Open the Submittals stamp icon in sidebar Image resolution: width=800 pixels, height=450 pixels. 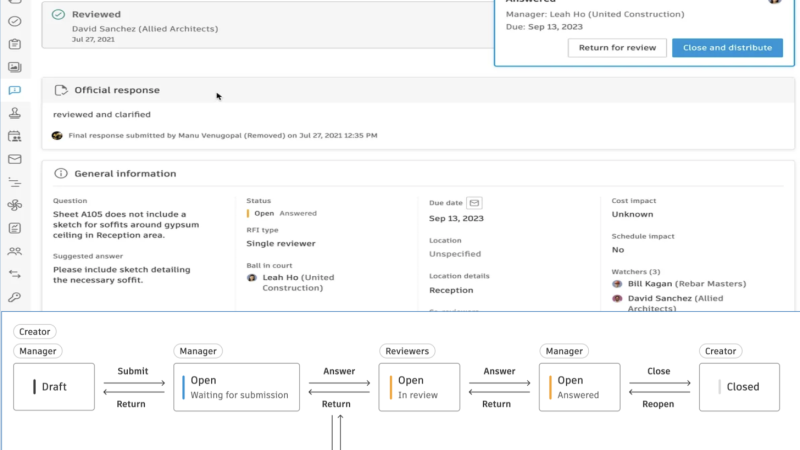click(x=14, y=113)
